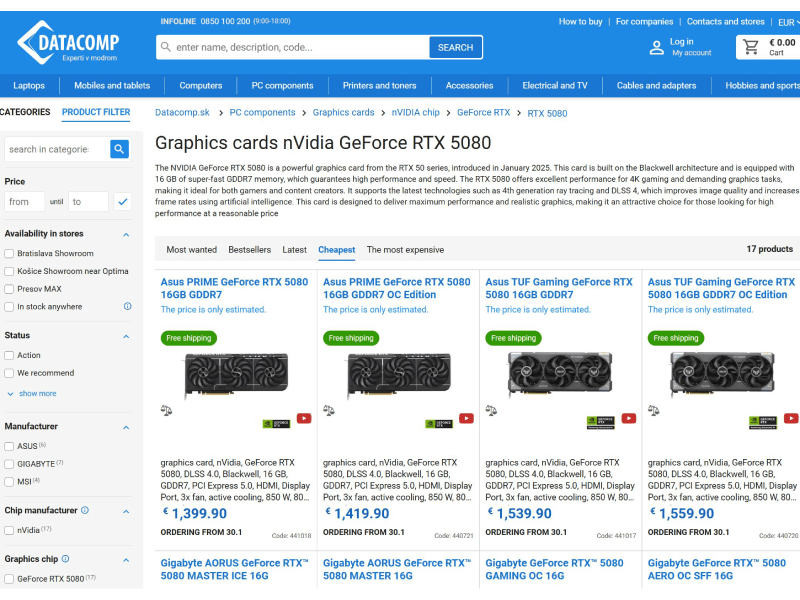Open the EUR currency dropdown
The image size is (800, 600).
click(x=788, y=22)
